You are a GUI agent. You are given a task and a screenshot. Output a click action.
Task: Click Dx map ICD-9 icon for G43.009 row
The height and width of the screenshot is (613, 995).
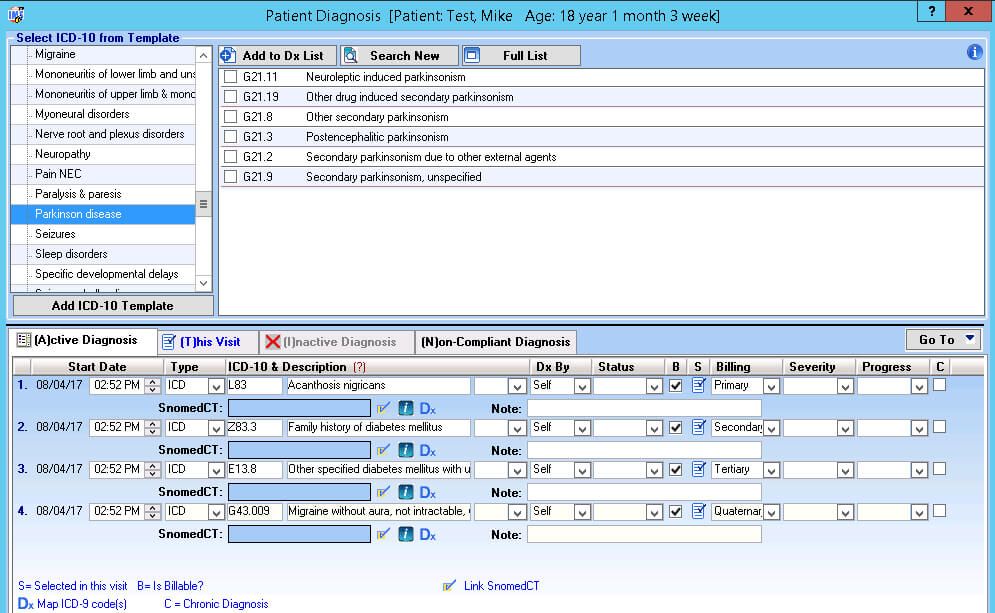(427, 534)
